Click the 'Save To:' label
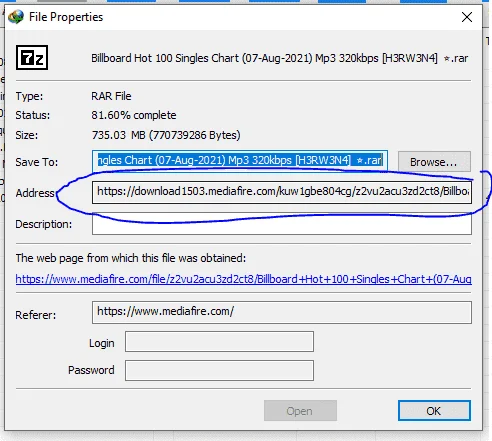492x441 pixels. (x=37, y=162)
